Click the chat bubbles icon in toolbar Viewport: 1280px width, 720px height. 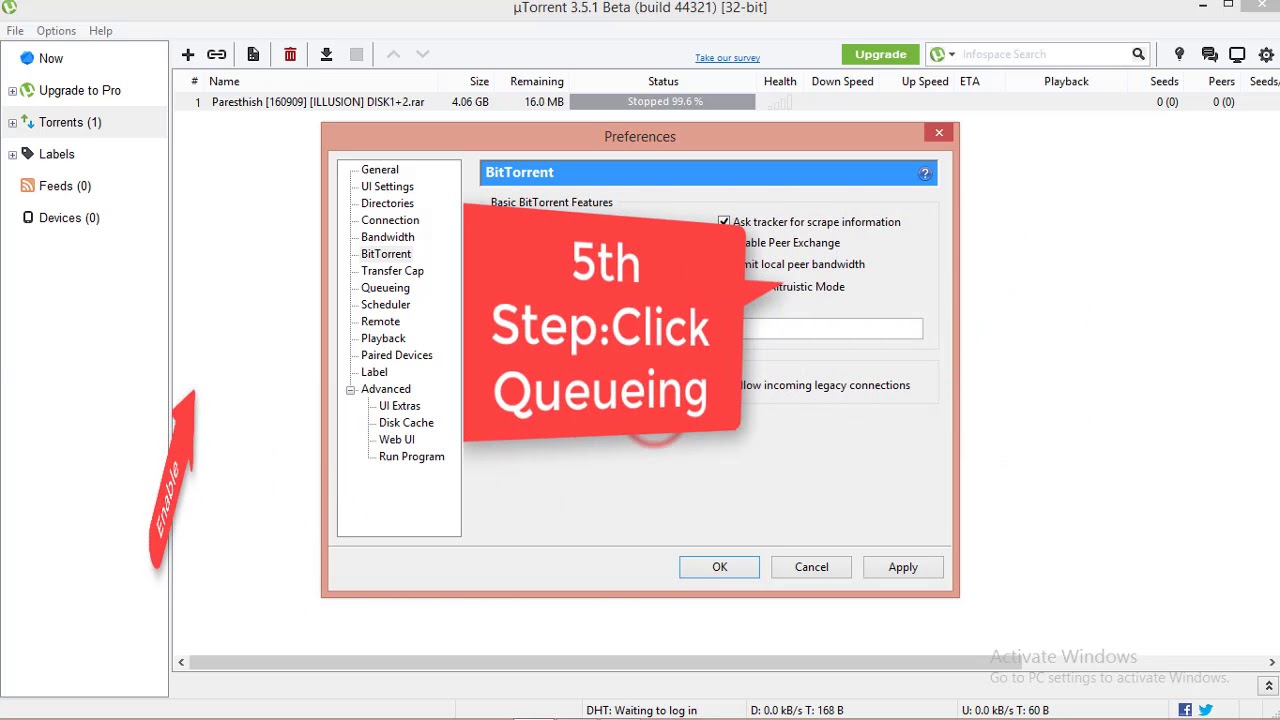(x=1209, y=55)
